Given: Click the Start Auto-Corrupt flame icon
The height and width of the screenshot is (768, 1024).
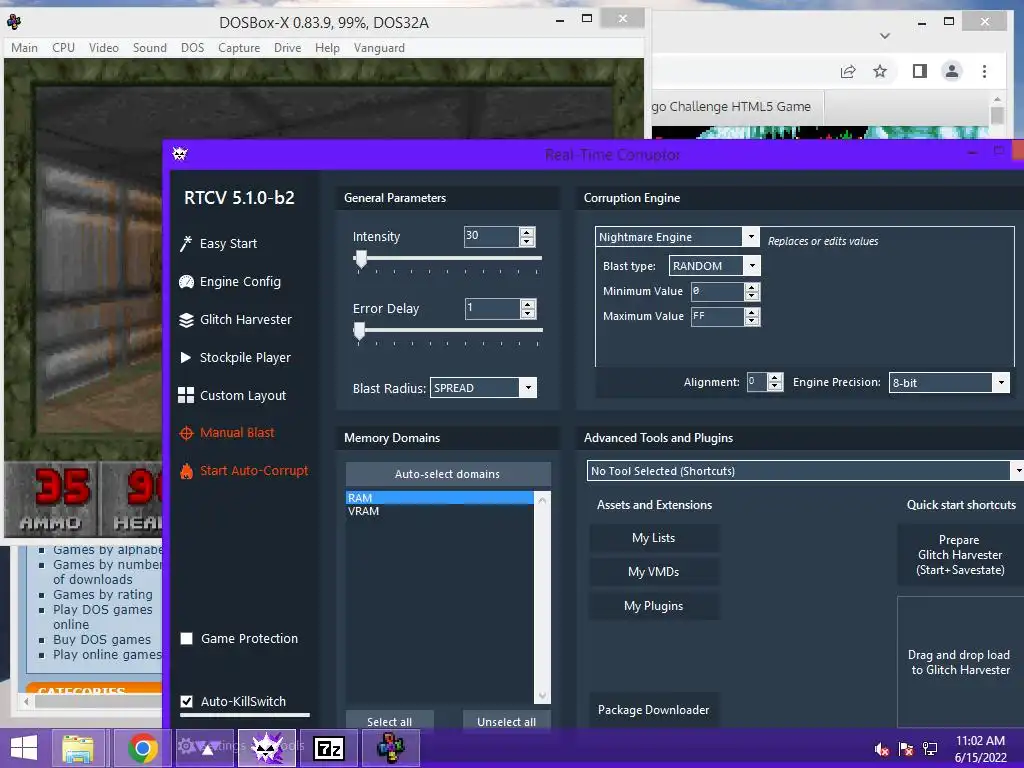Looking at the screenshot, I should (x=186, y=471).
